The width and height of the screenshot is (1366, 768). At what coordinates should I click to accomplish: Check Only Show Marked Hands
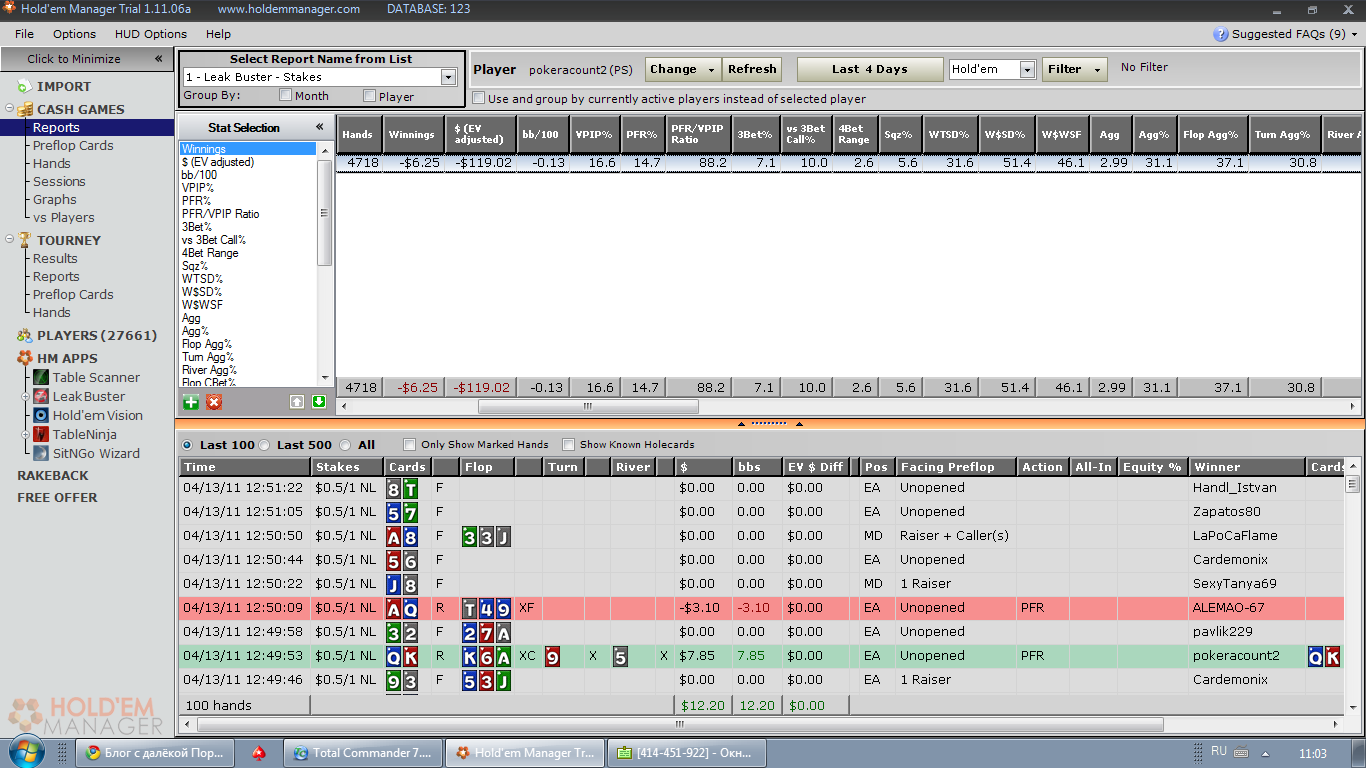[409, 445]
